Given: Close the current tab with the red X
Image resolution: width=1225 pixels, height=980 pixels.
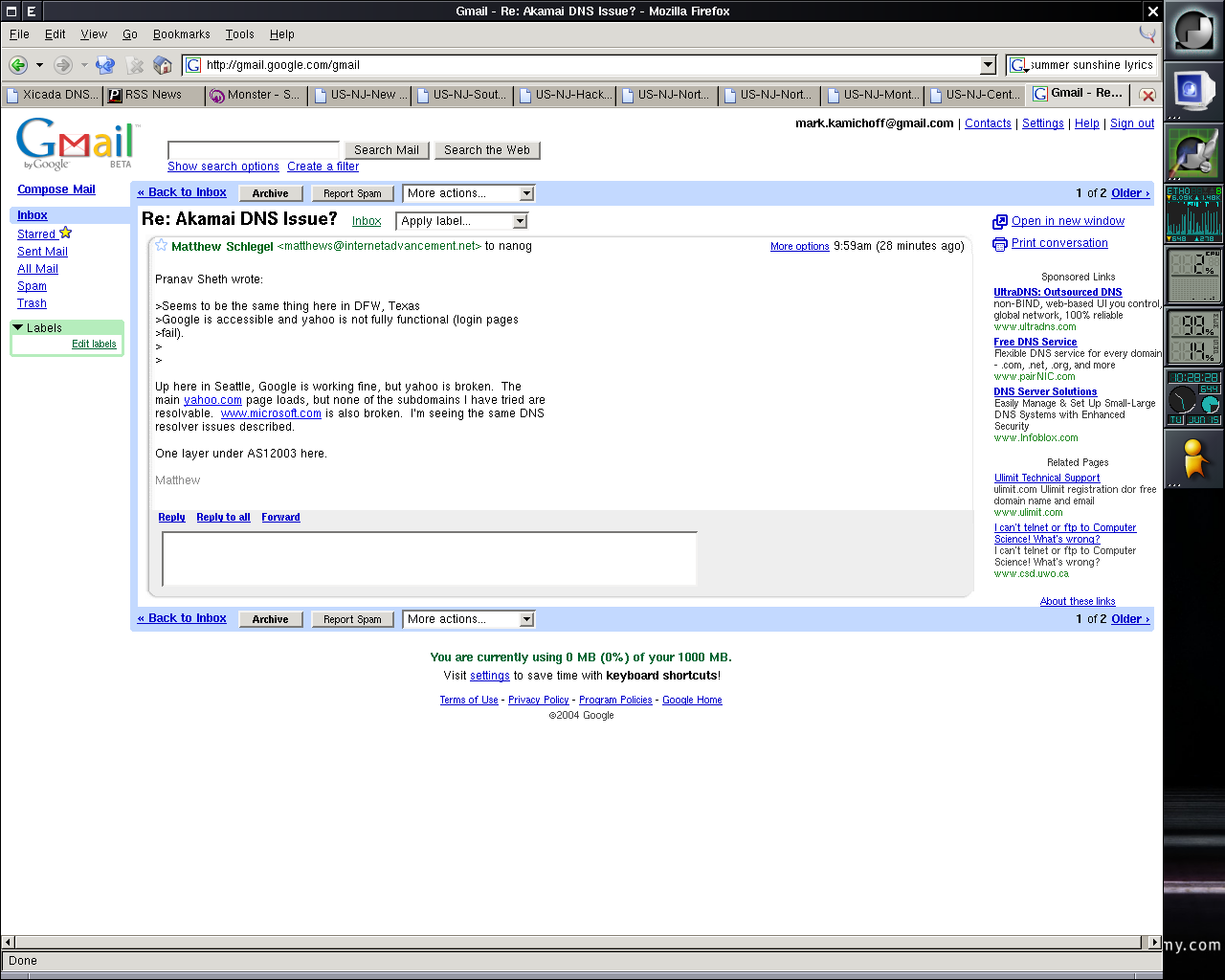Looking at the screenshot, I should 1147,95.
